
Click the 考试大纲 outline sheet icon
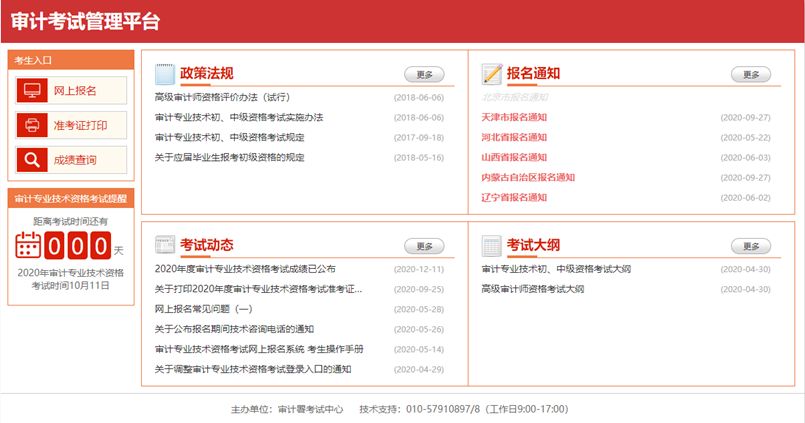pyautogui.click(x=492, y=245)
